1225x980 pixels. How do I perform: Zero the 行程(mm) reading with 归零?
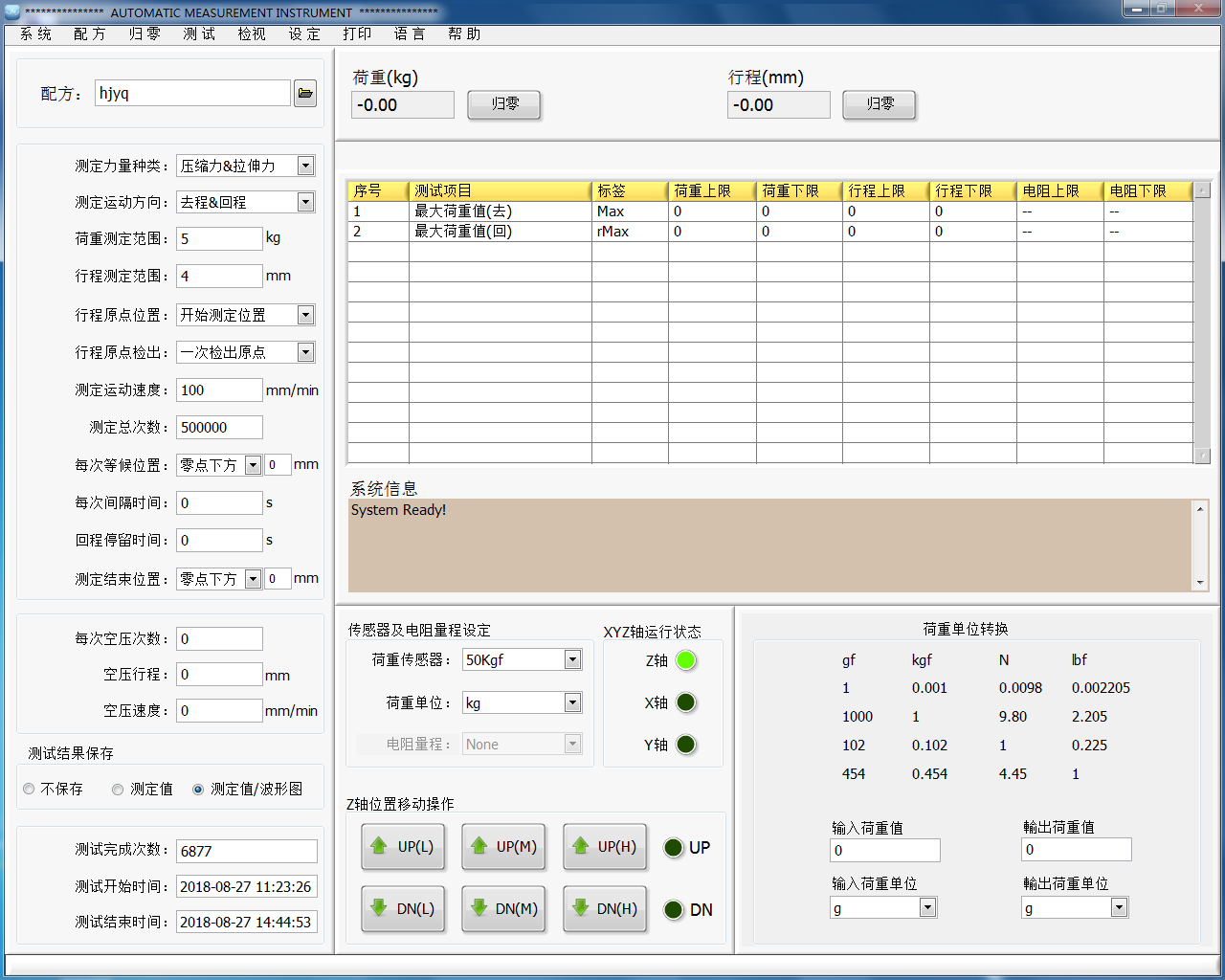pos(880,104)
